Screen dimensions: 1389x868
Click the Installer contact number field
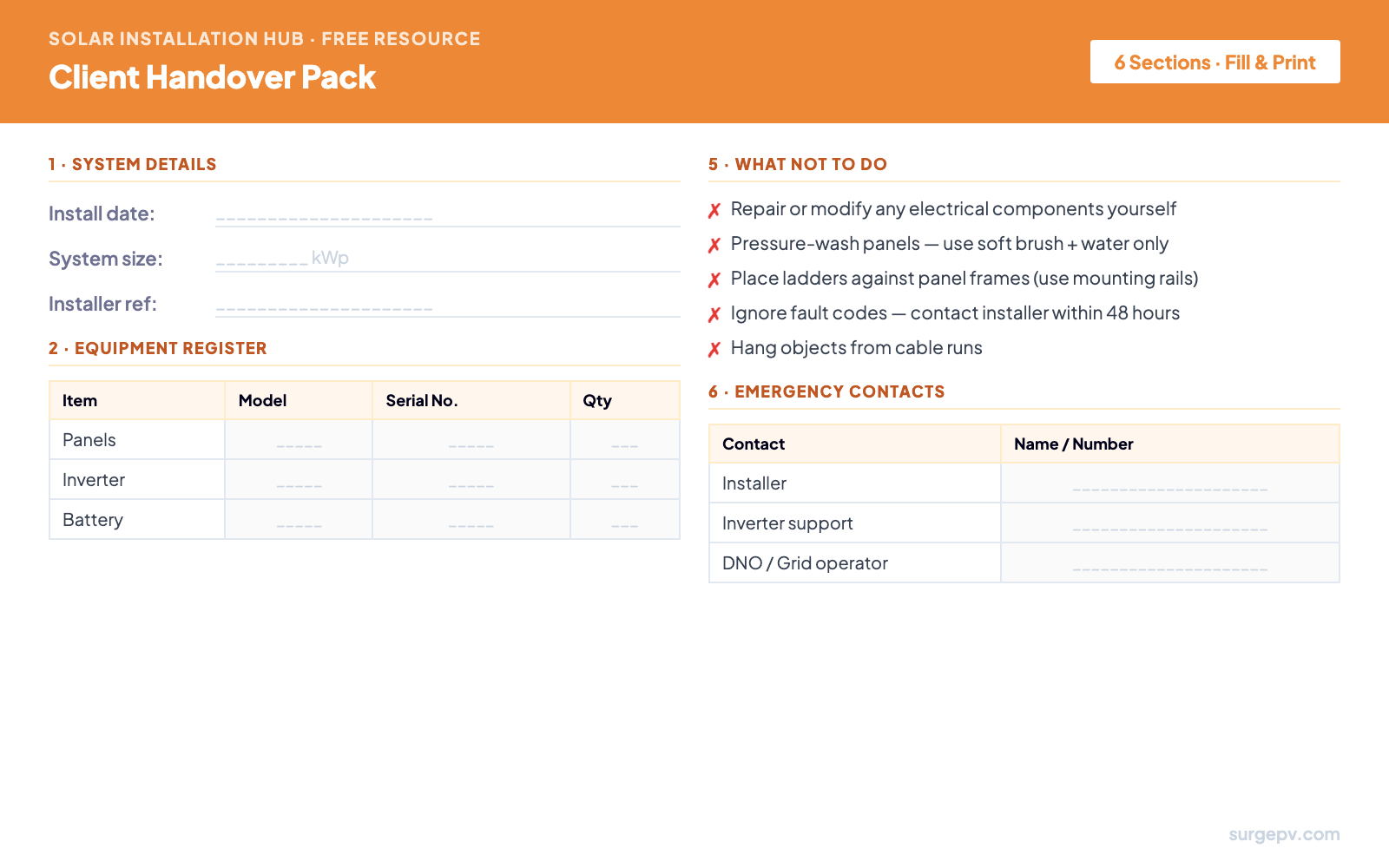point(1170,483)
